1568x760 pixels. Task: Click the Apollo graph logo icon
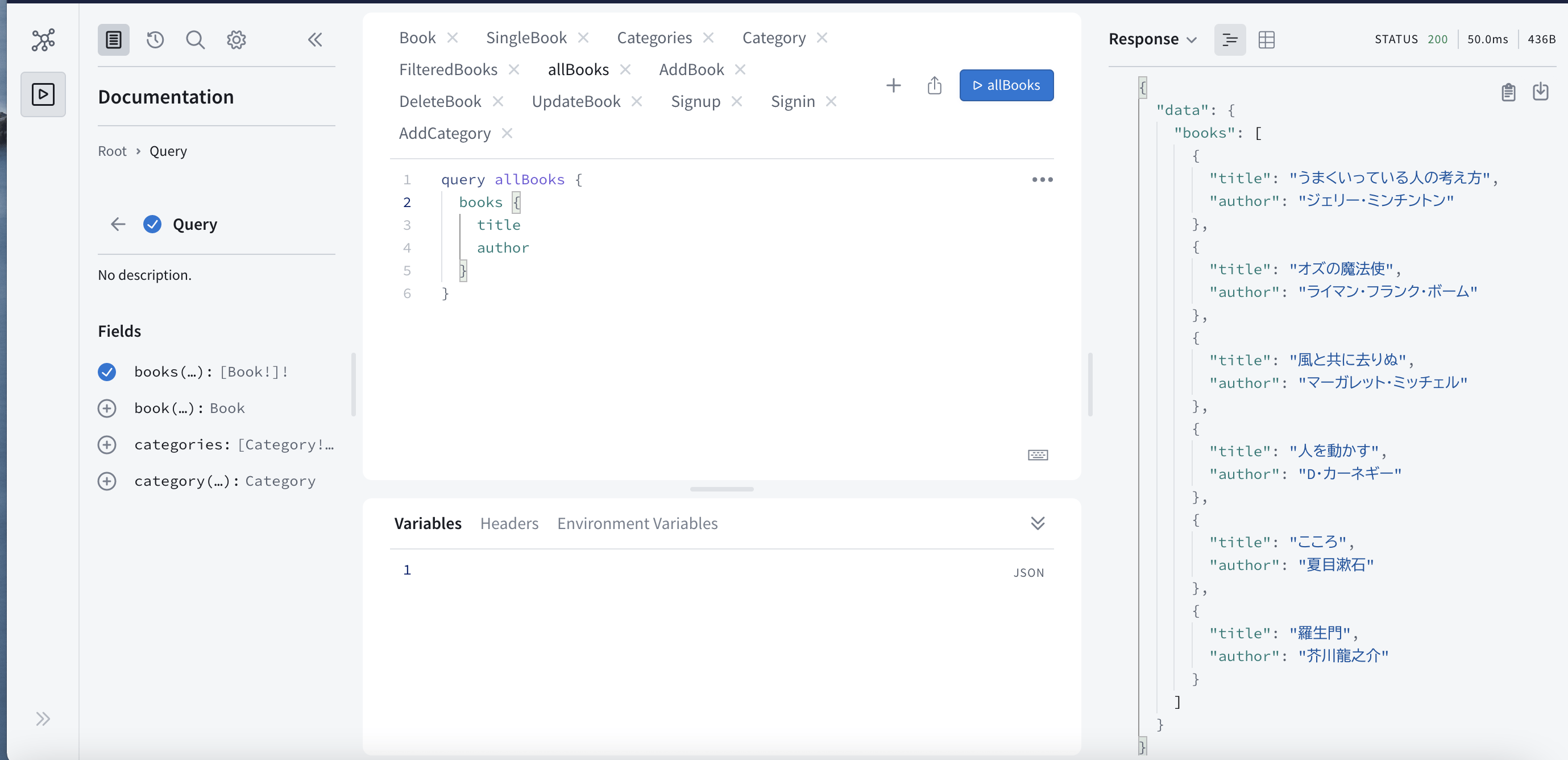(x=43, y=40)
